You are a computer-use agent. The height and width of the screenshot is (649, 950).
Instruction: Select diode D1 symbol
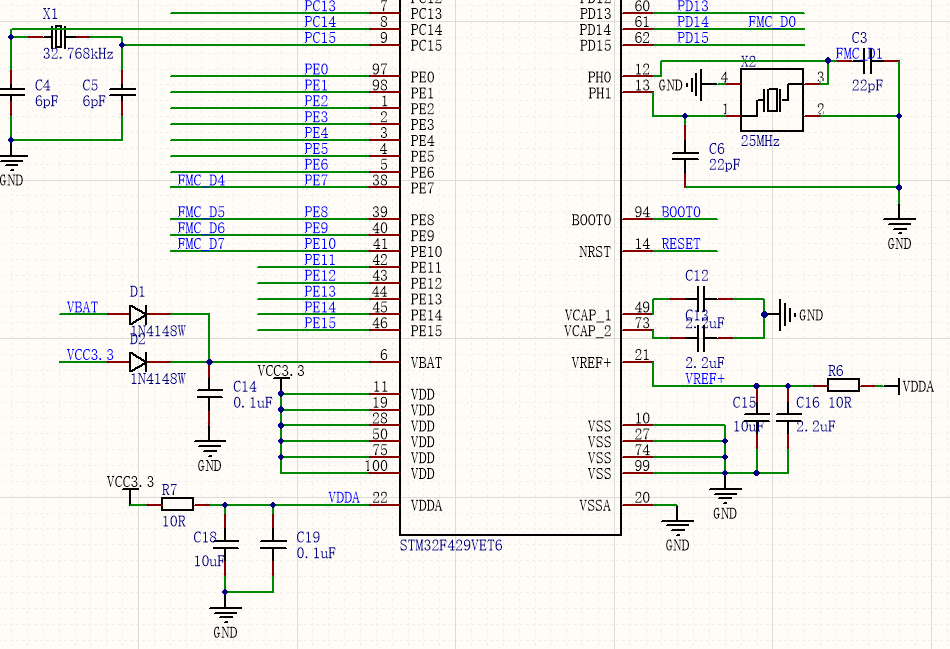point(138,314)
